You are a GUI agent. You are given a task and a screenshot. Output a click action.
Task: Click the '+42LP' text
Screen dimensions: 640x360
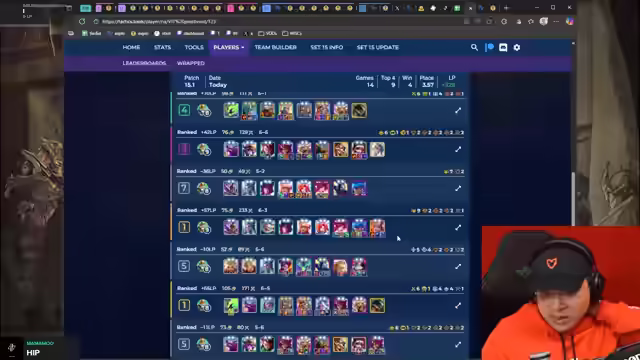pyautogui.click(x=208, y=132)
